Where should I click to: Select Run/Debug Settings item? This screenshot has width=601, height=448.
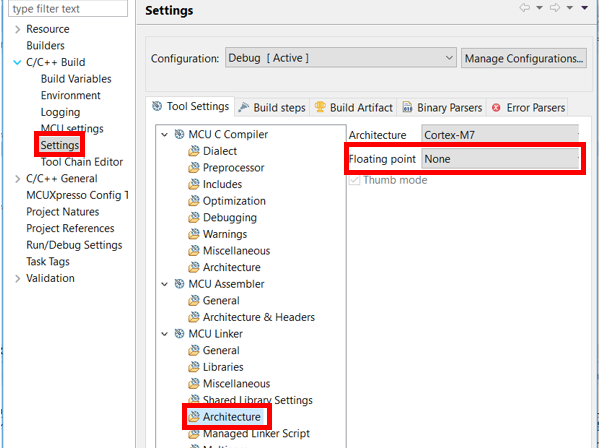point(74,245)
